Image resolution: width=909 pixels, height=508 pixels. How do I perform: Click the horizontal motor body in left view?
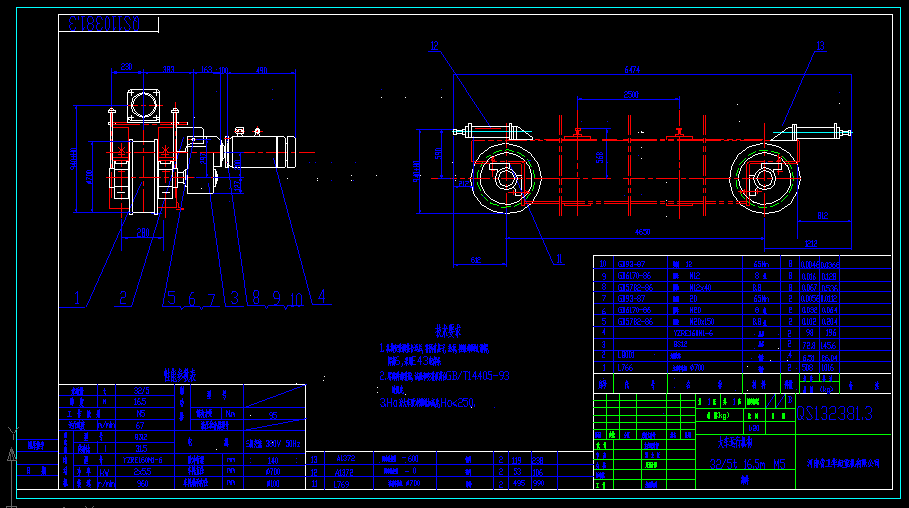point(262,153)
